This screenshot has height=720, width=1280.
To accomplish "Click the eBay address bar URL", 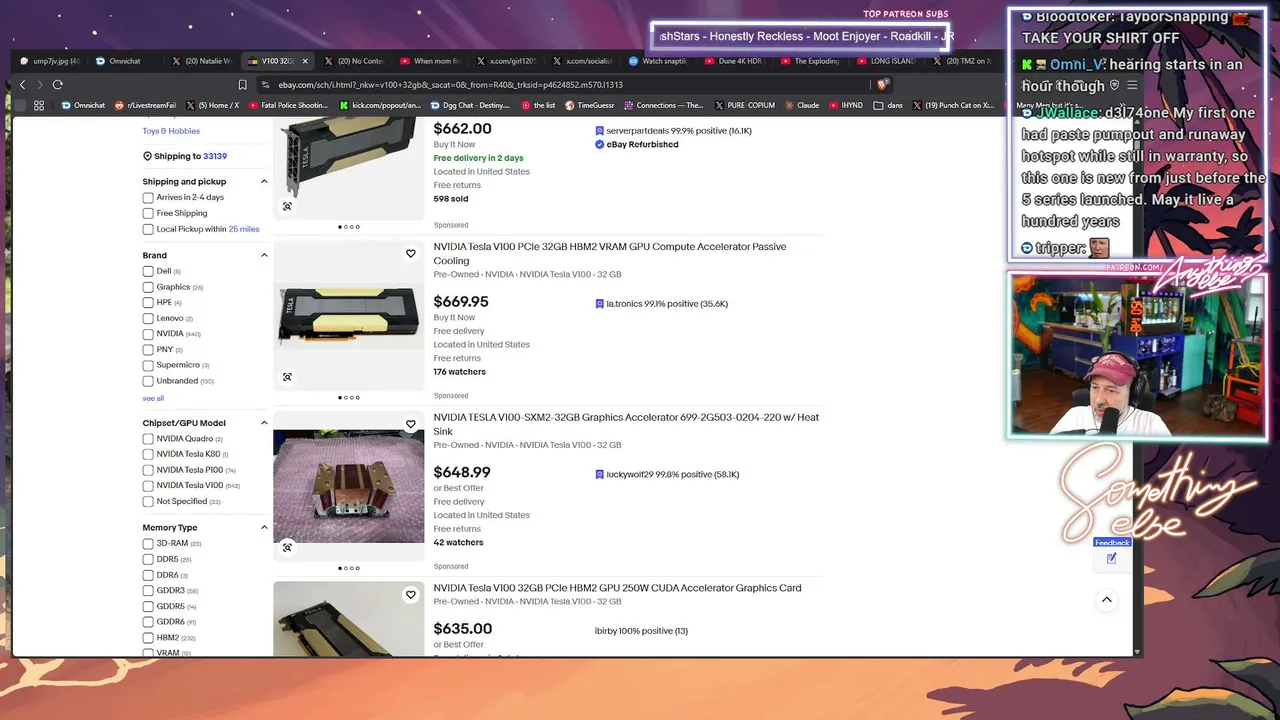I will click(450, 85).
